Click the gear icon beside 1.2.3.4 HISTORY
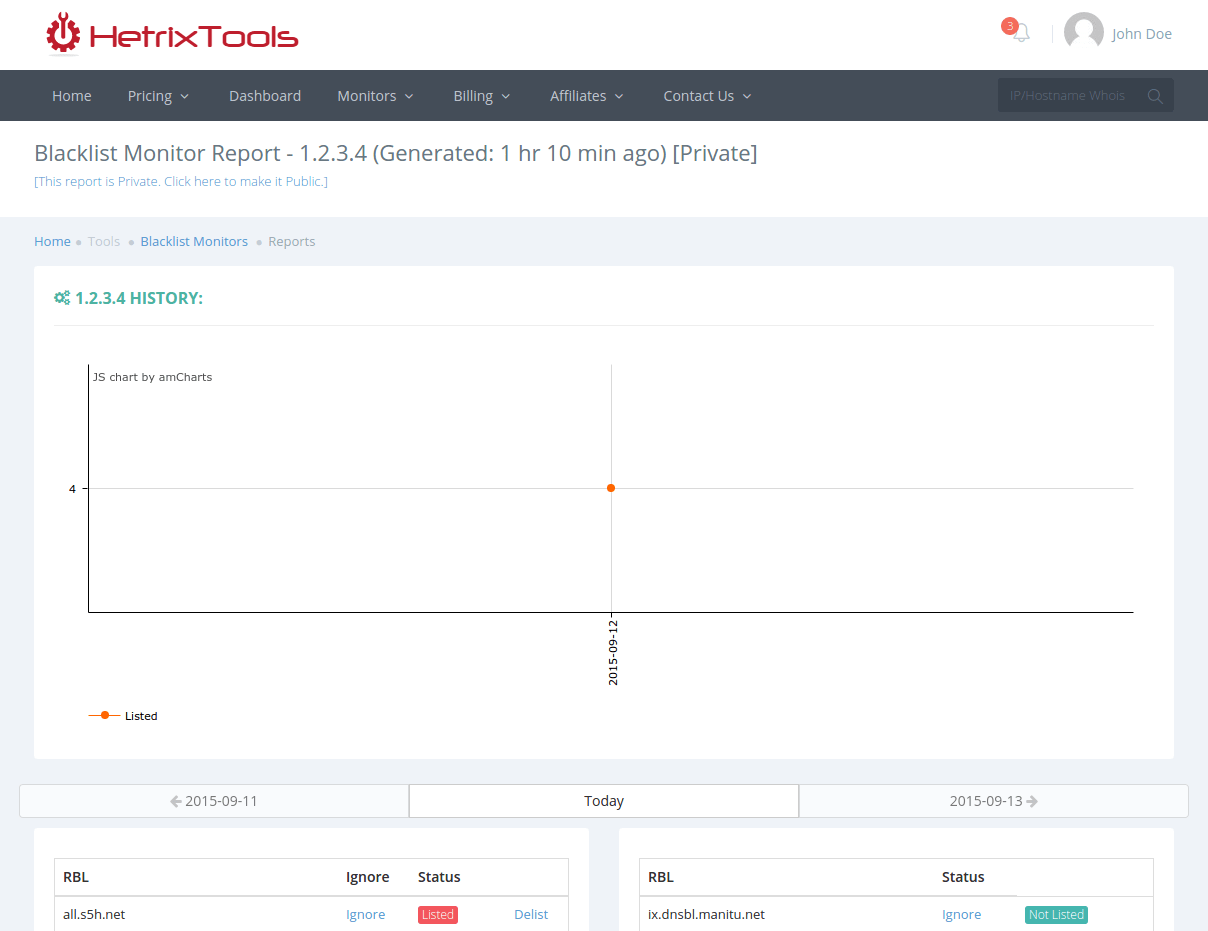This screenshot has height=931, width=1208. [61, 297]
